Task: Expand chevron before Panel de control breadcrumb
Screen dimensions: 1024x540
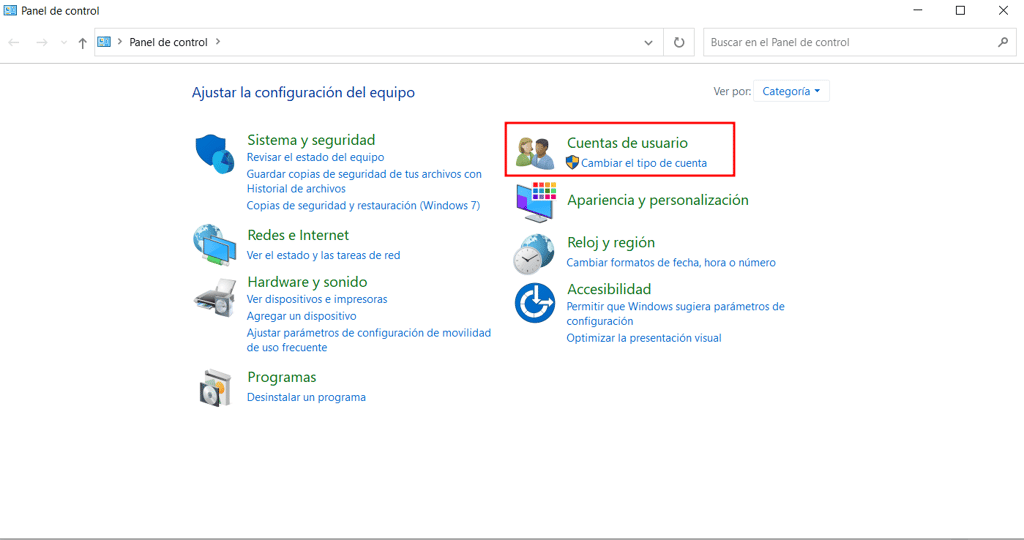Action: pyautogui.click(x=120, y=42)
